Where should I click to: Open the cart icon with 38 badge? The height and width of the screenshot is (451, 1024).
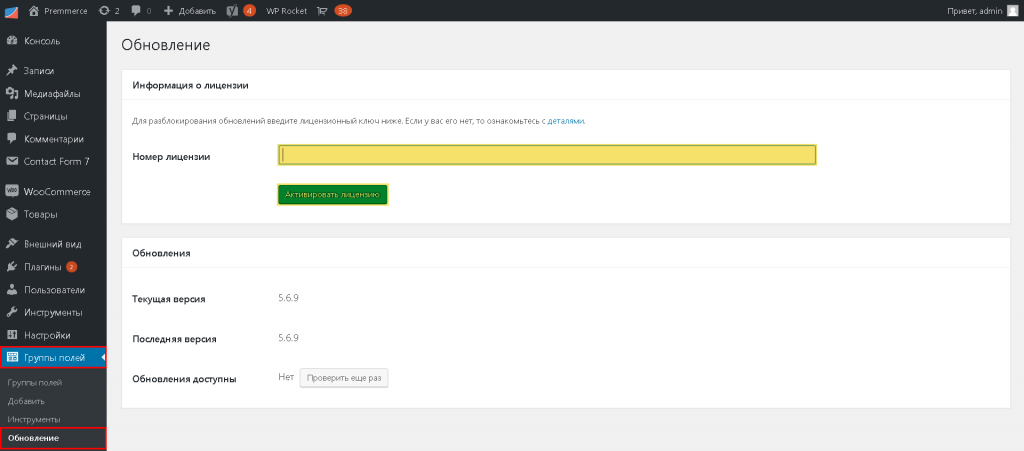point(334,10)
